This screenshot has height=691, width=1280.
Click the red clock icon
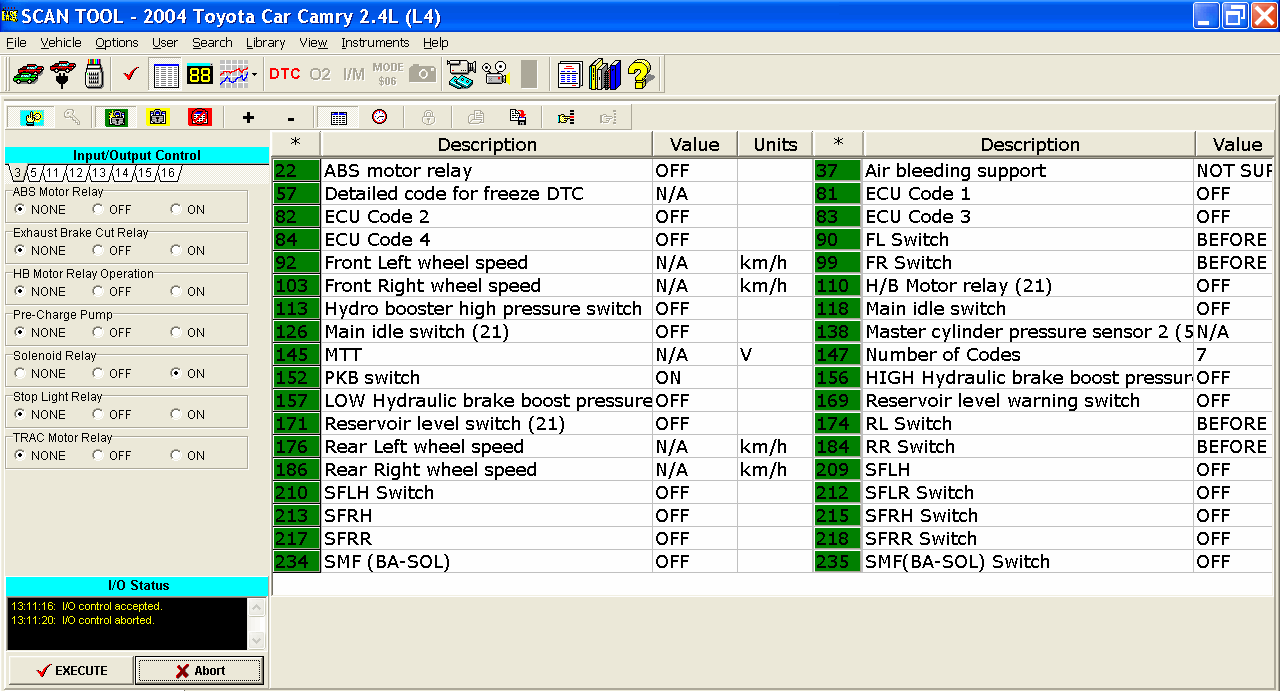tap(379, 117)
